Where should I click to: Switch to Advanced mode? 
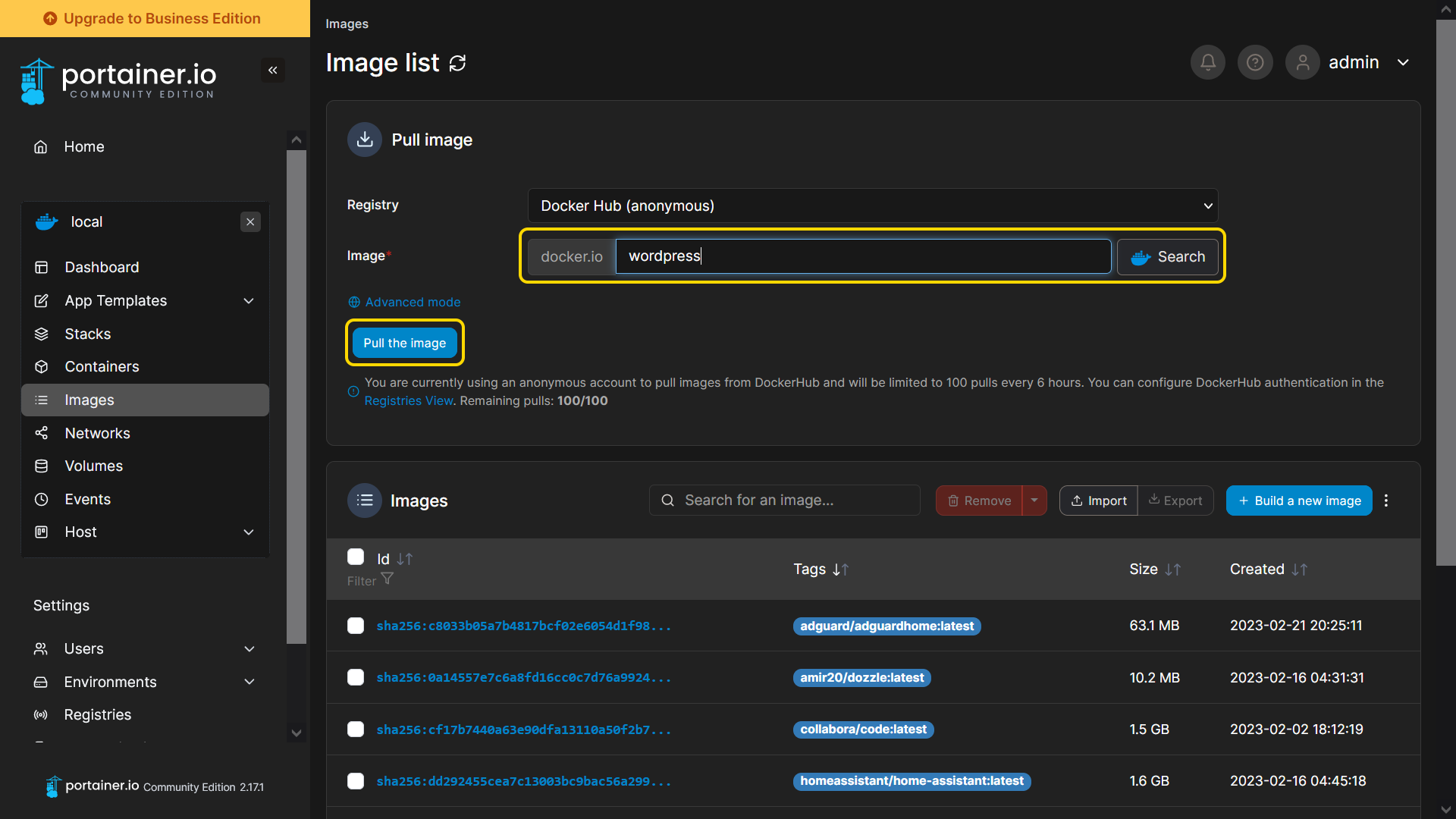(x=404, y=302)
